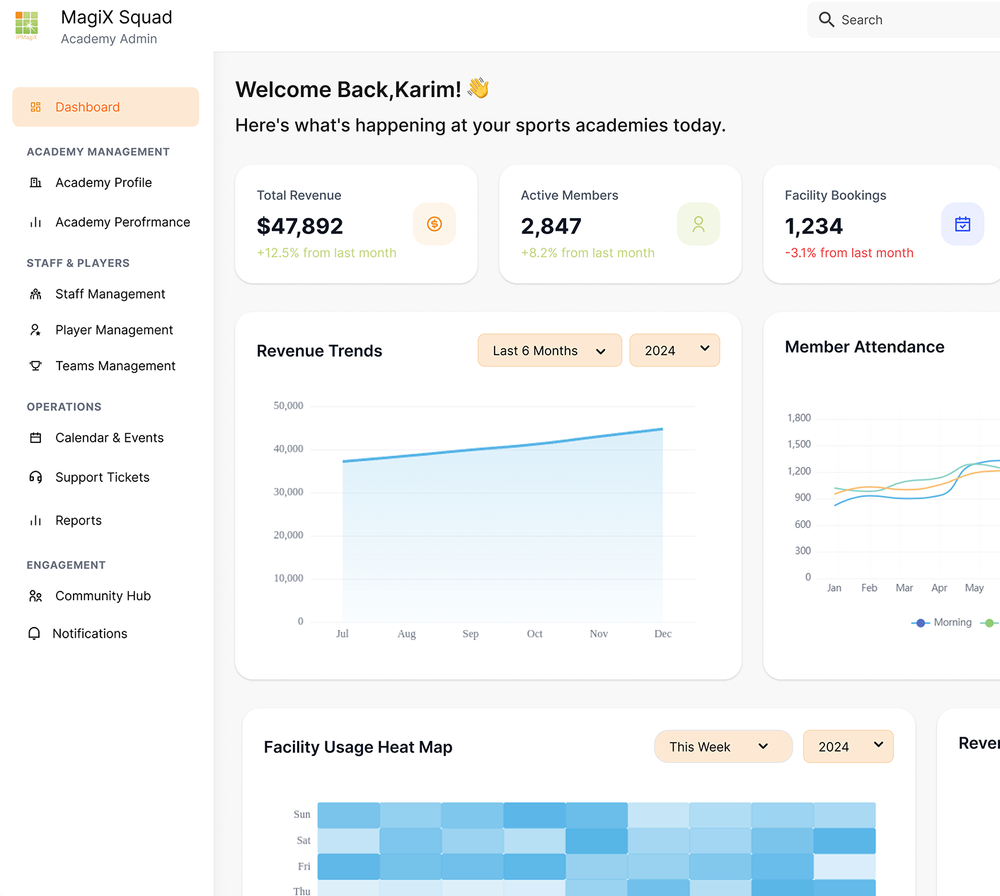Open Player Management page
This screenshot has height=896, width=1000.
coord(114,330)
